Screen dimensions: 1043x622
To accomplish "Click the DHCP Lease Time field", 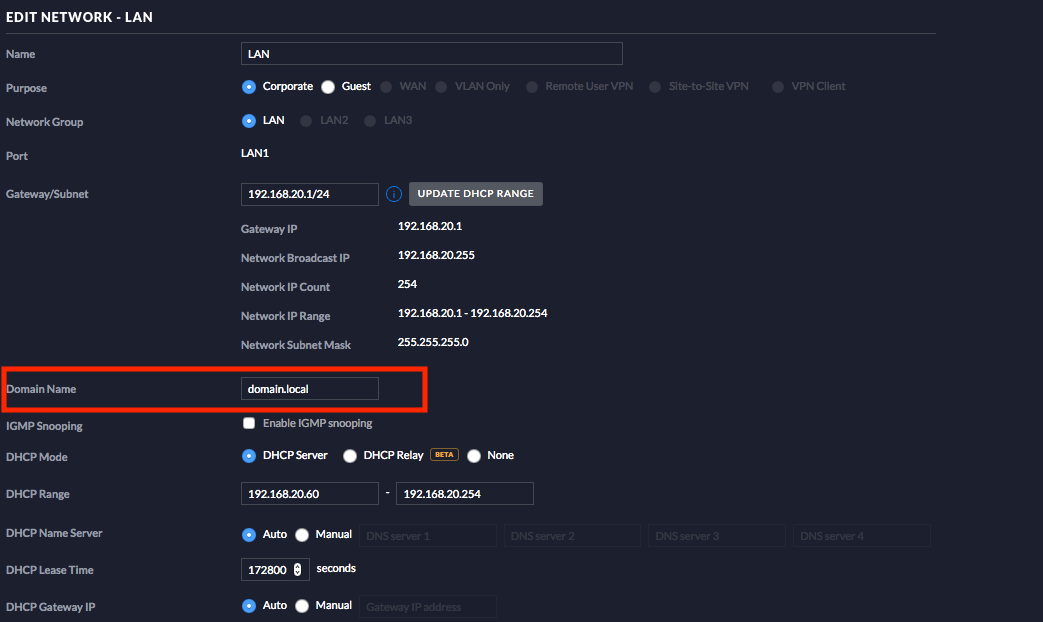I will pos(267,570).
